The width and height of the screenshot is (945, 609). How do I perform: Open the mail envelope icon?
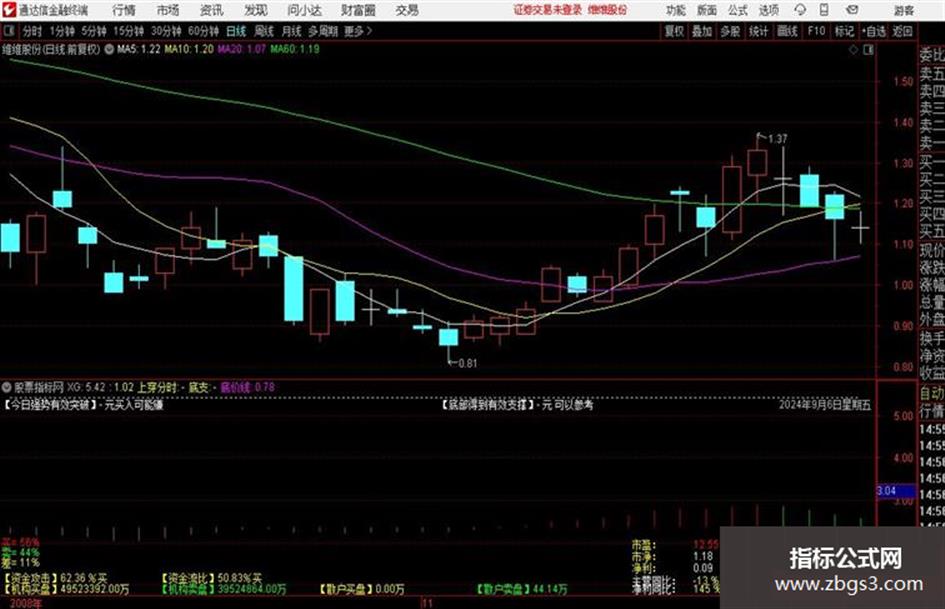(x=852, y=10)
